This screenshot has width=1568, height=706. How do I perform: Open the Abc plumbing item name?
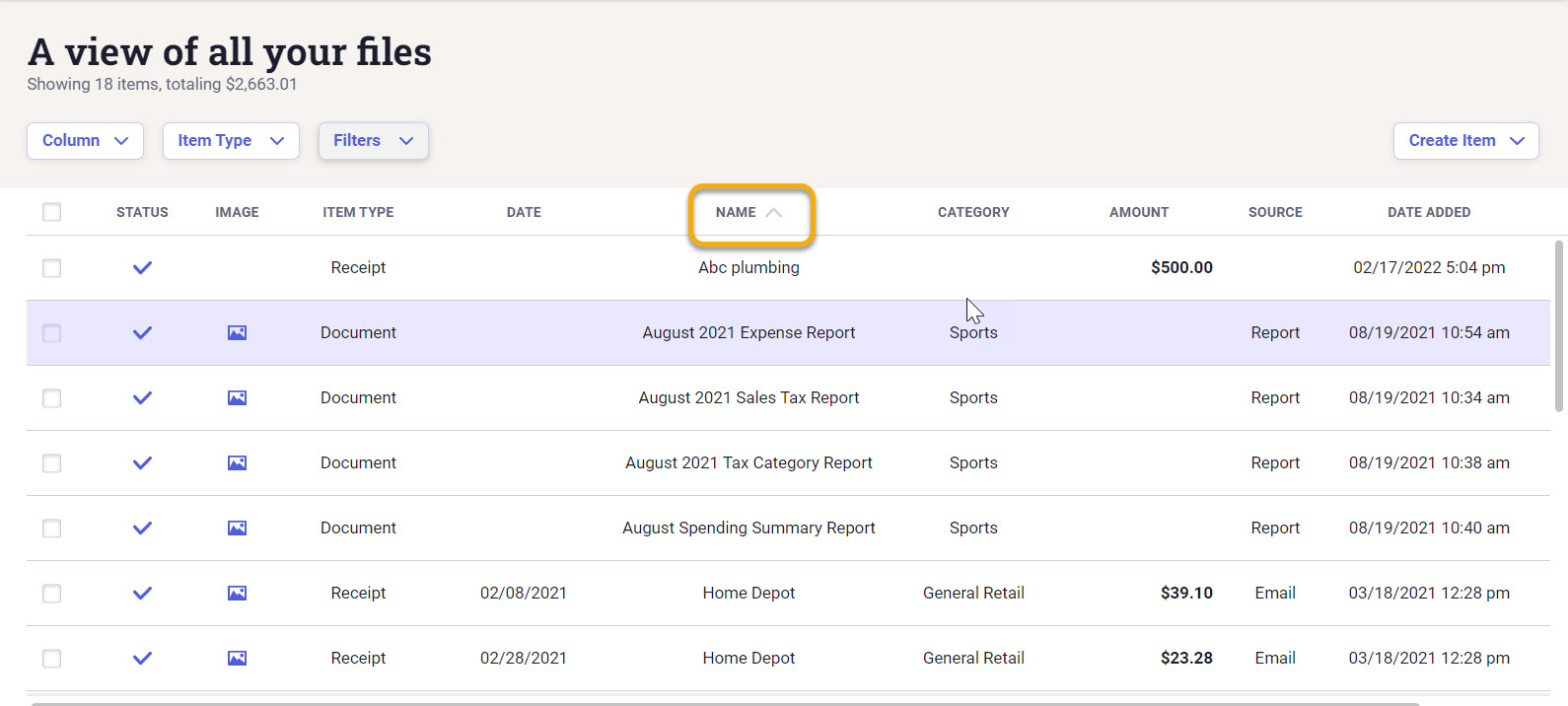pyautogui.click(x=748, y=267)
